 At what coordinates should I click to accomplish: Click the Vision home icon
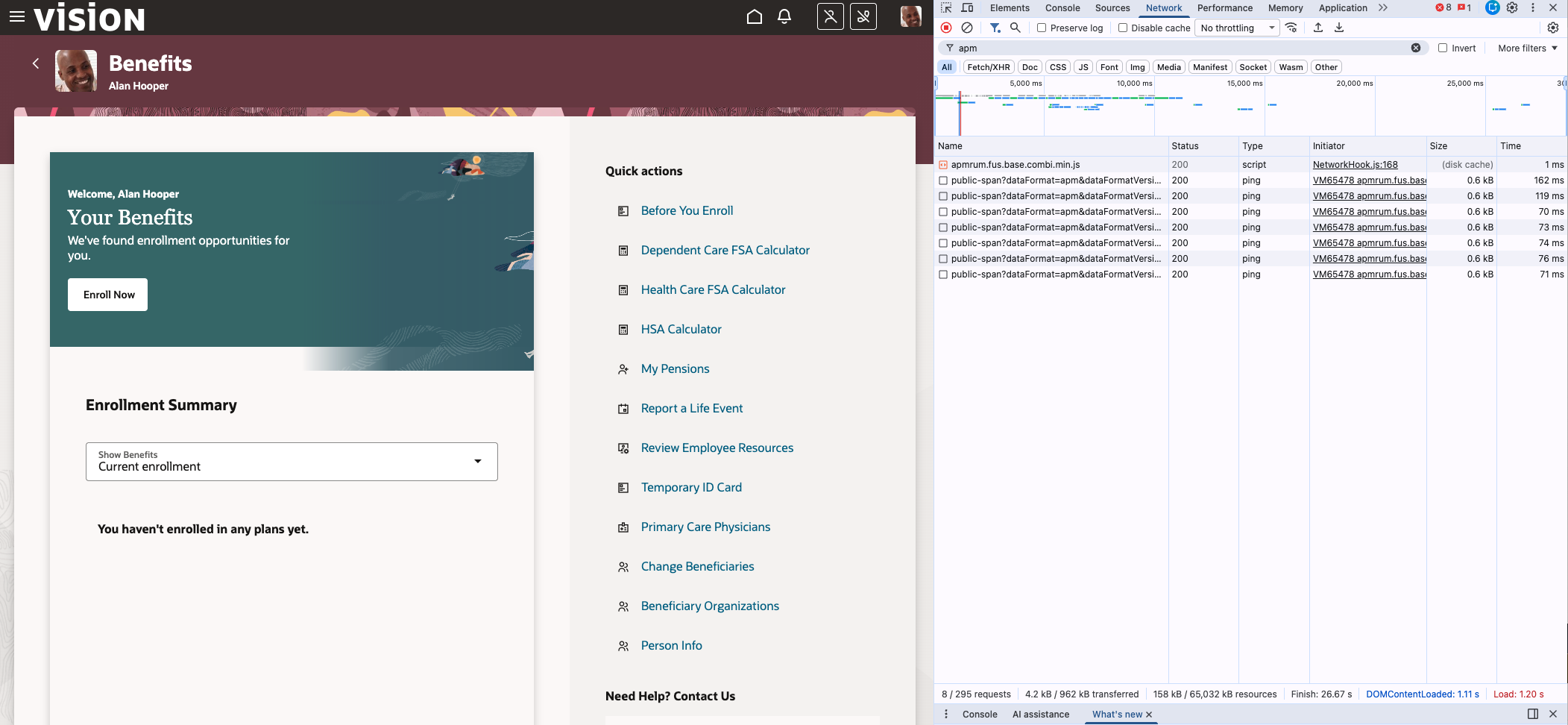(754, 16)
